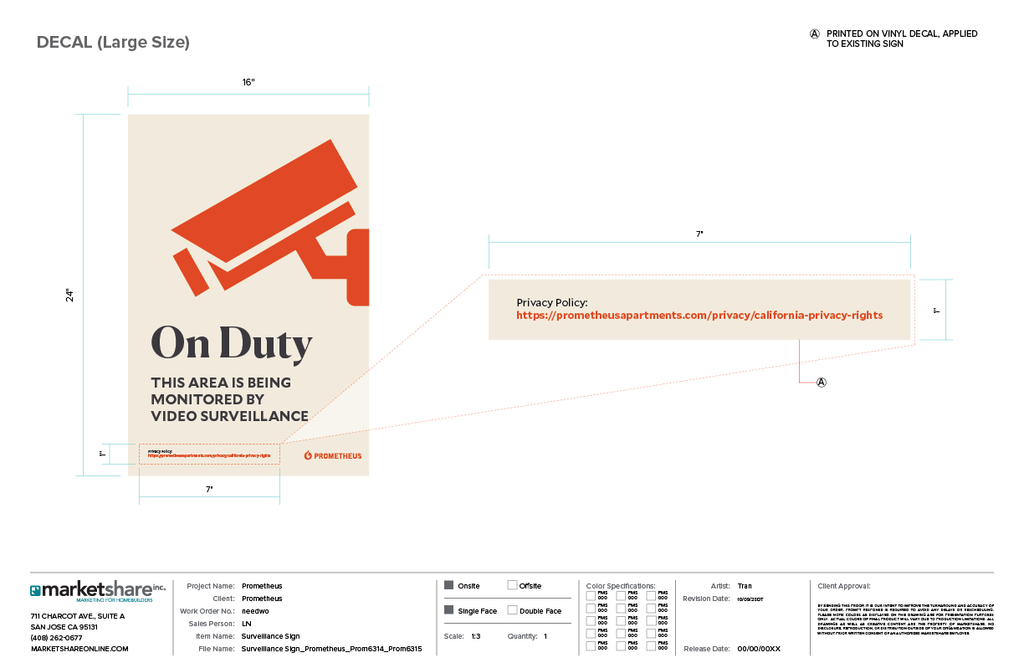
Task: Click the Release Date 00/00/00XX field
Action: point(758,649)
